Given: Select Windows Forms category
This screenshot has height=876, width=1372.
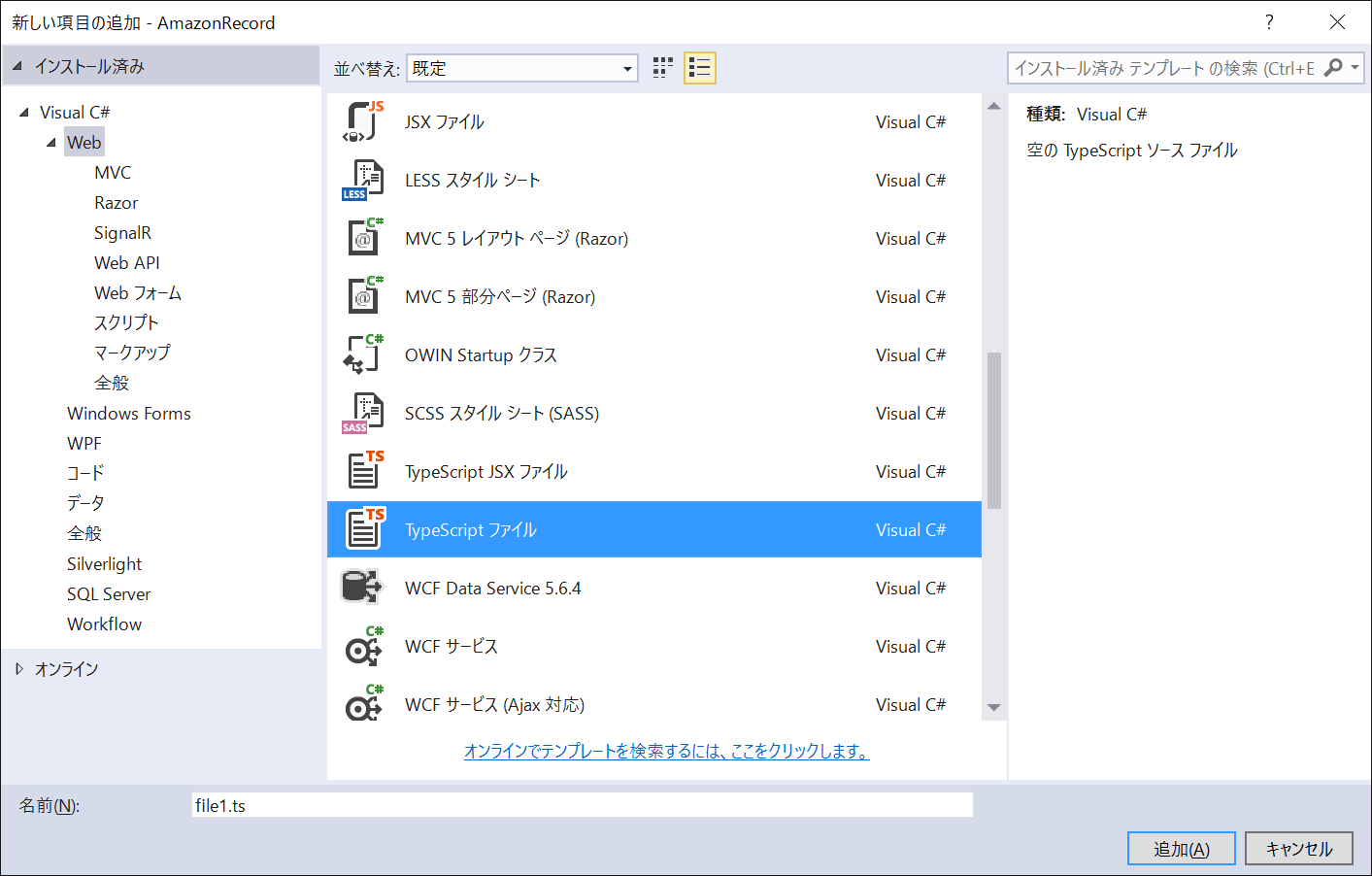Looking at the screenshot, I should point(128,414).
